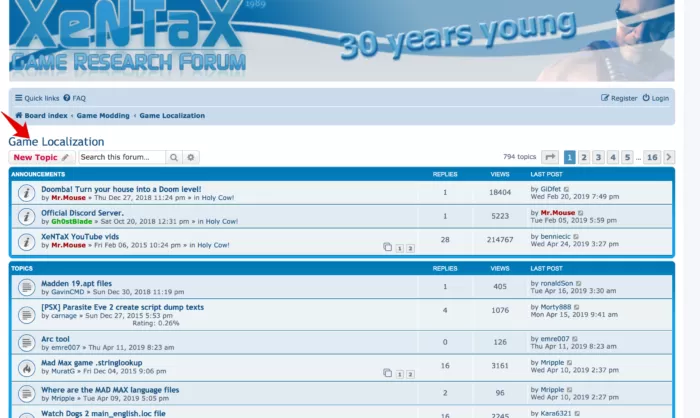Viewport: 700px width, 418px height.
Task: View last post icon by ronaldSon
Action: coord(579,284)
